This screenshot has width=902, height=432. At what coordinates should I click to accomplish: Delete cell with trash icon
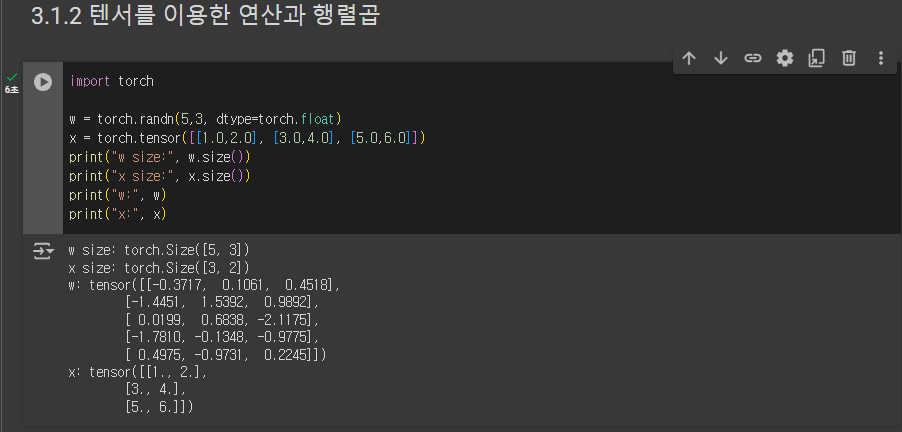(849, 58)
